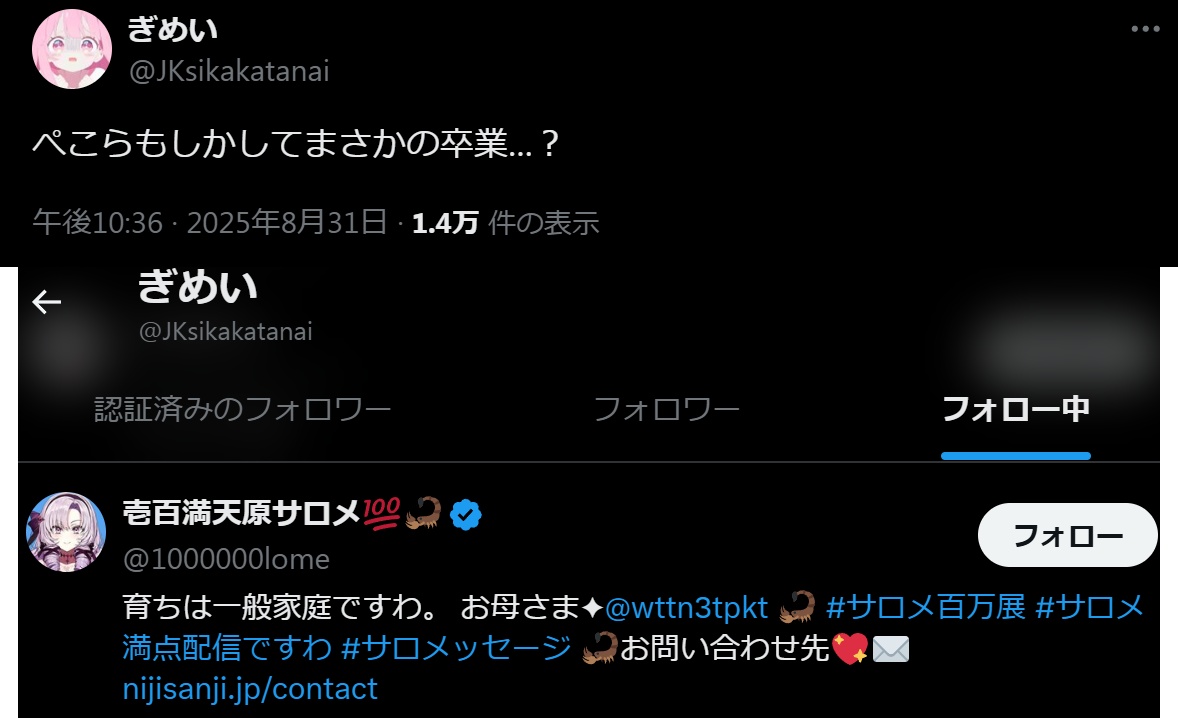
Task: Click the 1.4万 件の表示 view count
Action: pos(506,222)
